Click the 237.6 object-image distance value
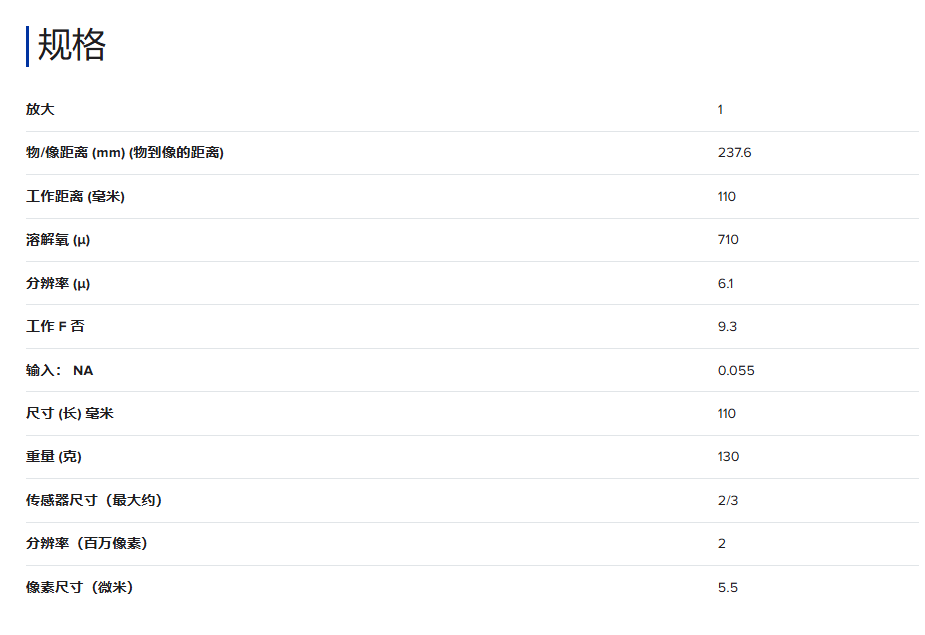 tap(734, 153)
